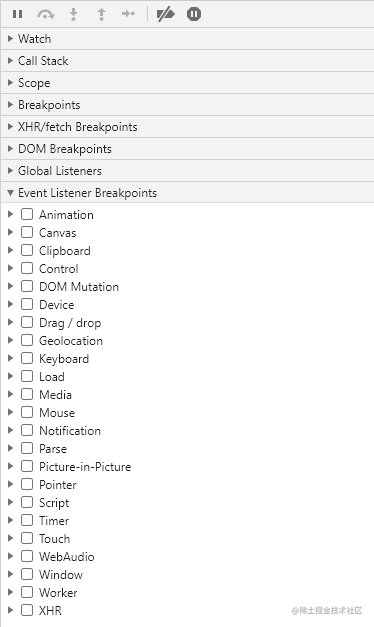The image size is (374, 627).
Task: Enable the Mouse event breakpoints checkbox
Action: click(x=27, y=412)
